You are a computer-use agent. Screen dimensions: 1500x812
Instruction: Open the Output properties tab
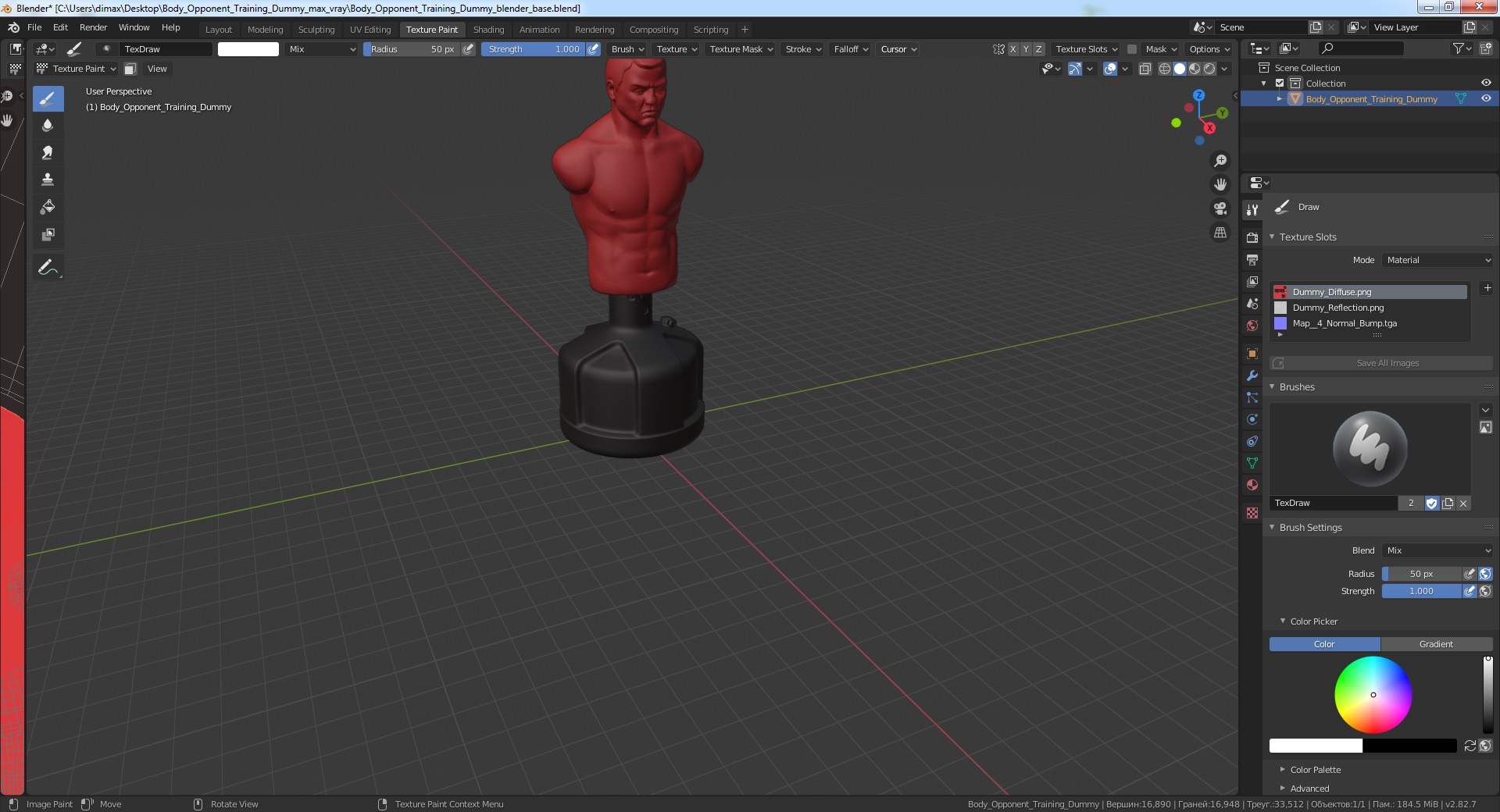pyautogui.click(x=1252, y=259)
